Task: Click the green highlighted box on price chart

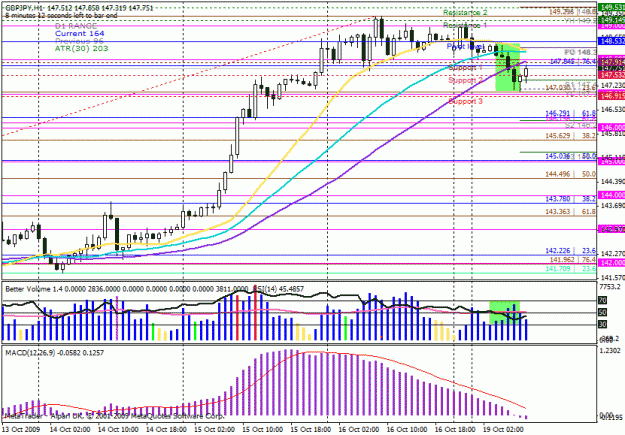Action: (508, 67)
